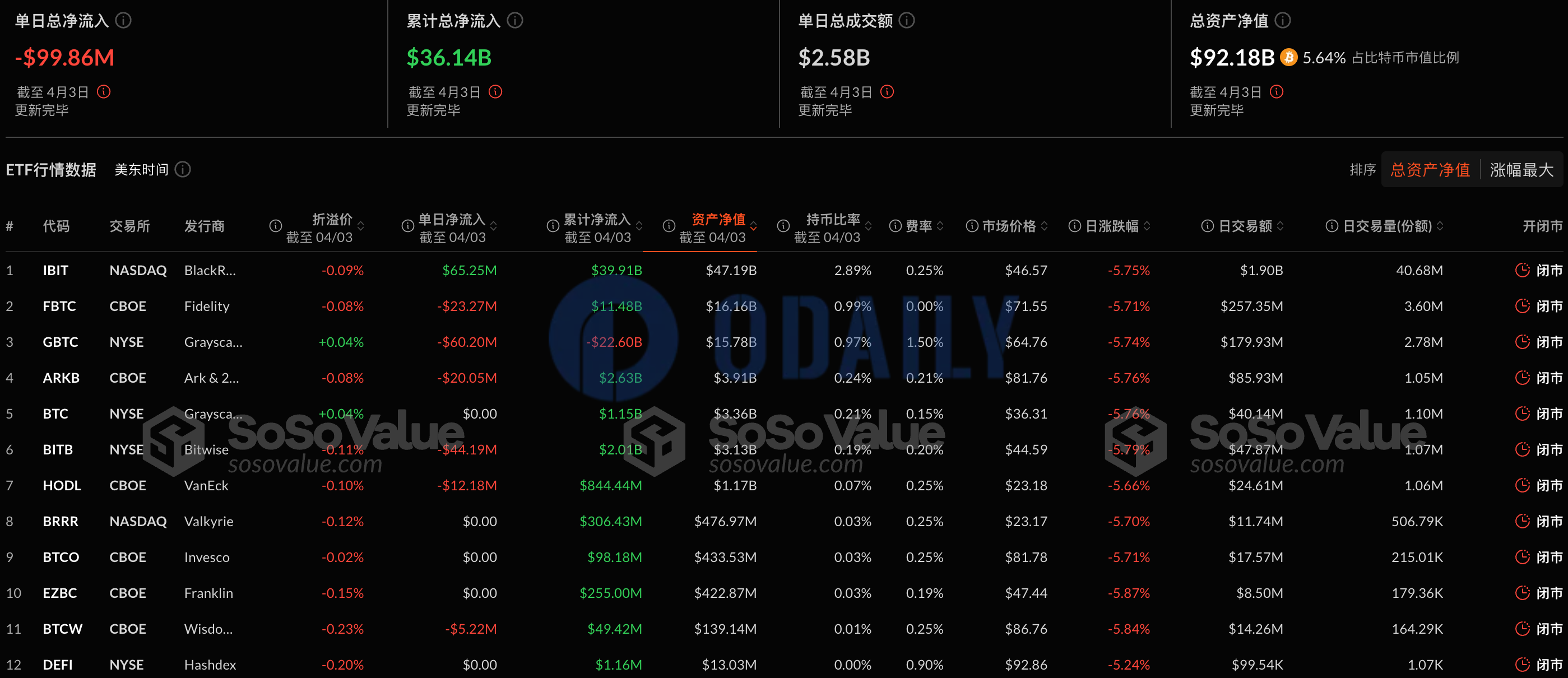Sort by 费率 using its sort arrows
Image resolution: width=1568 pixels, height=678 pixels.
click(x=940, y=226)
